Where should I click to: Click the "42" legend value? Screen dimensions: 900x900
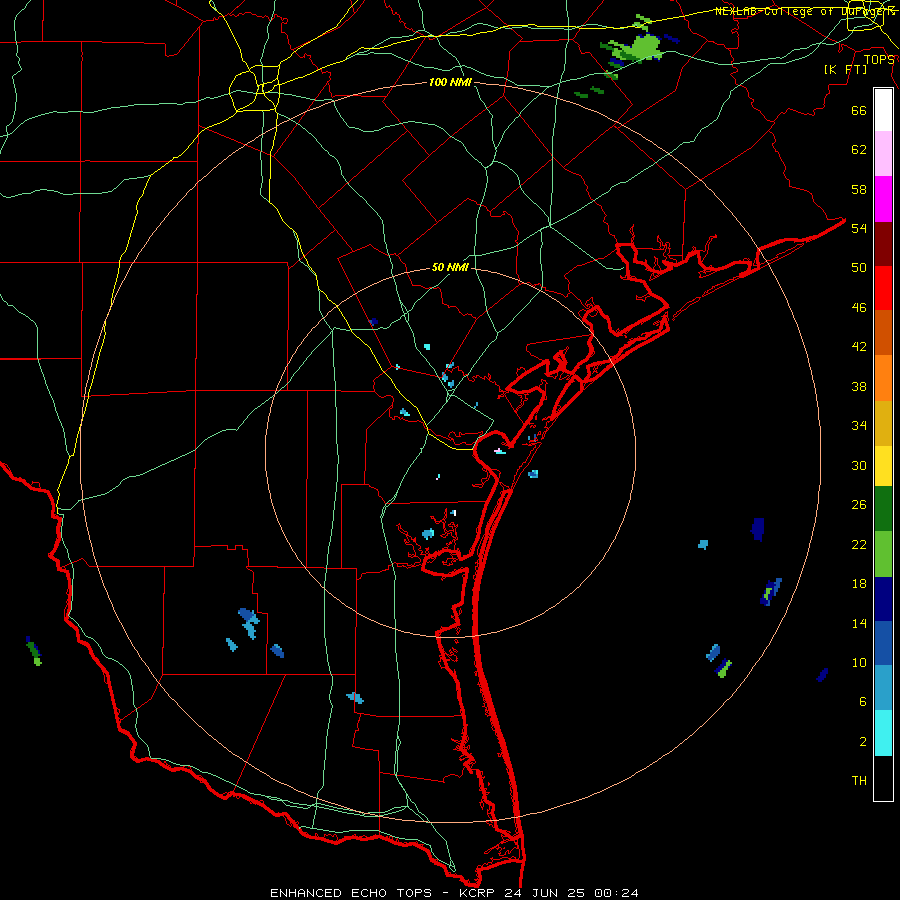point(859,346)
